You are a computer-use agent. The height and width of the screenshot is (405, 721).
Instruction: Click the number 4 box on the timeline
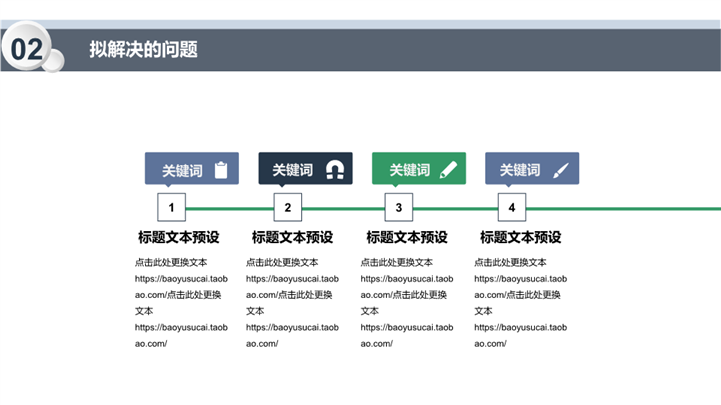[512, 208]
